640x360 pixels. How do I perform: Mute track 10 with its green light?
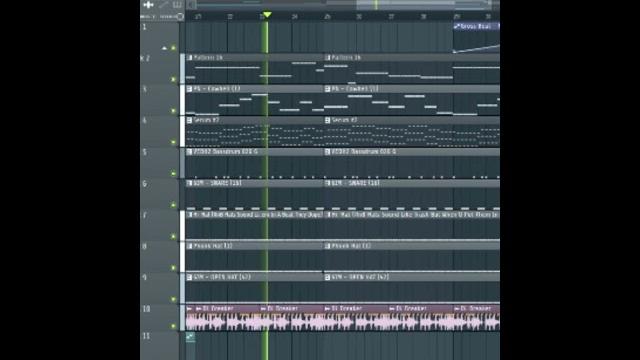[x=173, y=326]
